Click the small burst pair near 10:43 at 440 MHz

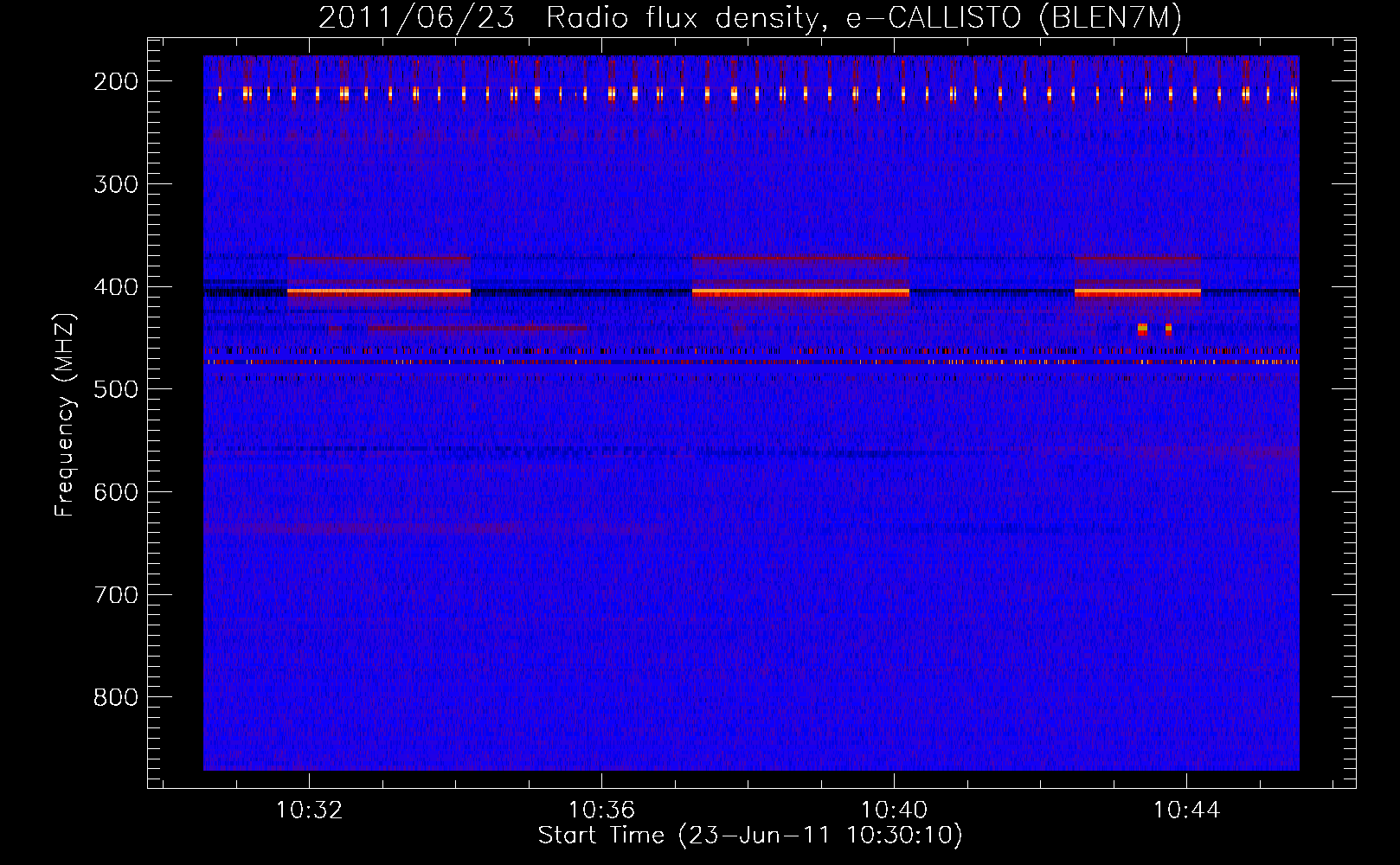[1155, 329]
